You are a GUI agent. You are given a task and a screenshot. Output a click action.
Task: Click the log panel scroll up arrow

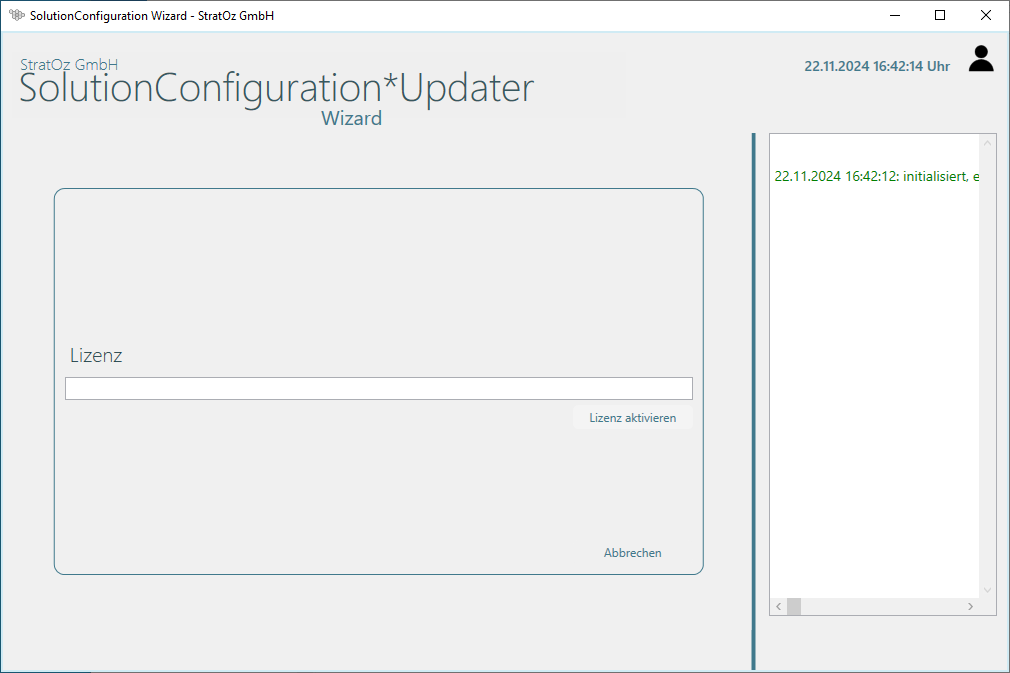(988, 143)
